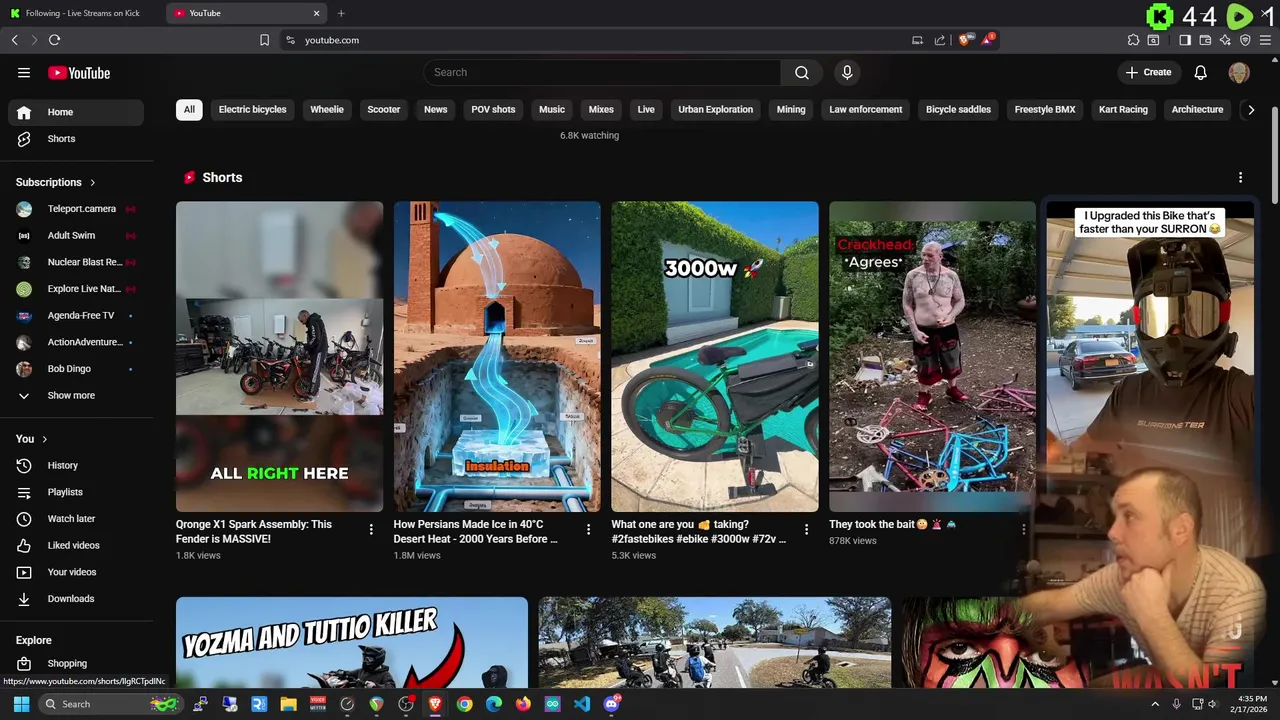The image size is (1280, 720).
Task: Open the browser extensions puzzle icon
Action: 1133,40
